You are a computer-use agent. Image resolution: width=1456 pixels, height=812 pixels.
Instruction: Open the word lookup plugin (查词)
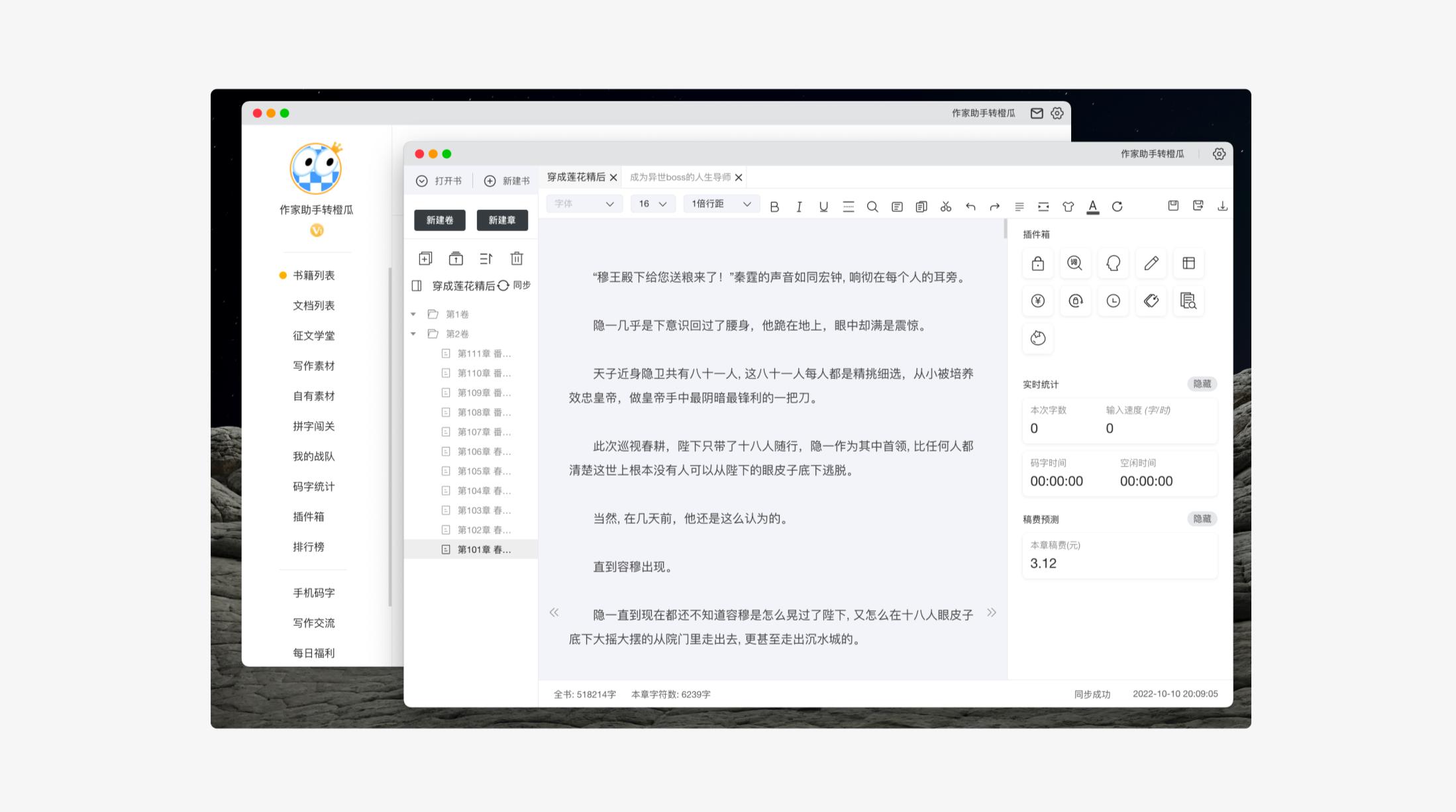pyautogui.click(x=1075, y=263)
